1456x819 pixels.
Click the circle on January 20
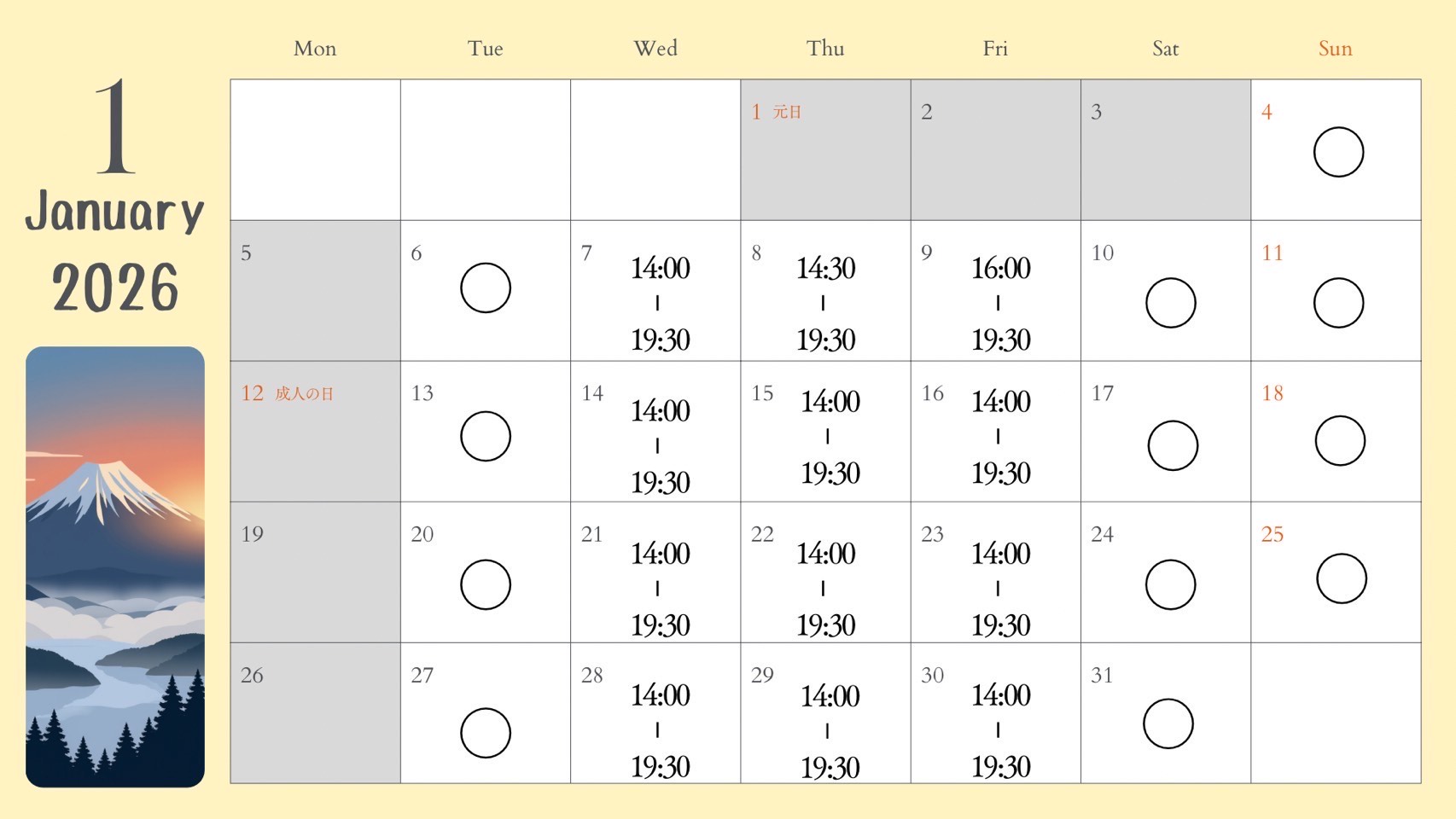tap(486, 584)
